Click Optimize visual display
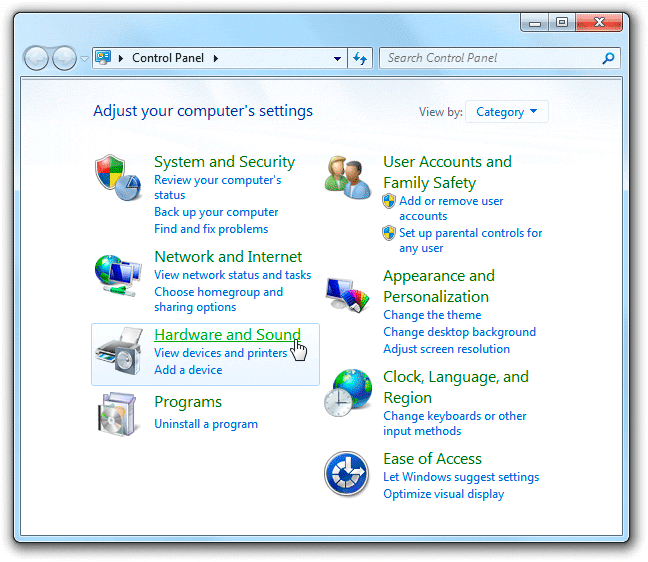The width and height of the screenshot is (648, 562). 443,494
